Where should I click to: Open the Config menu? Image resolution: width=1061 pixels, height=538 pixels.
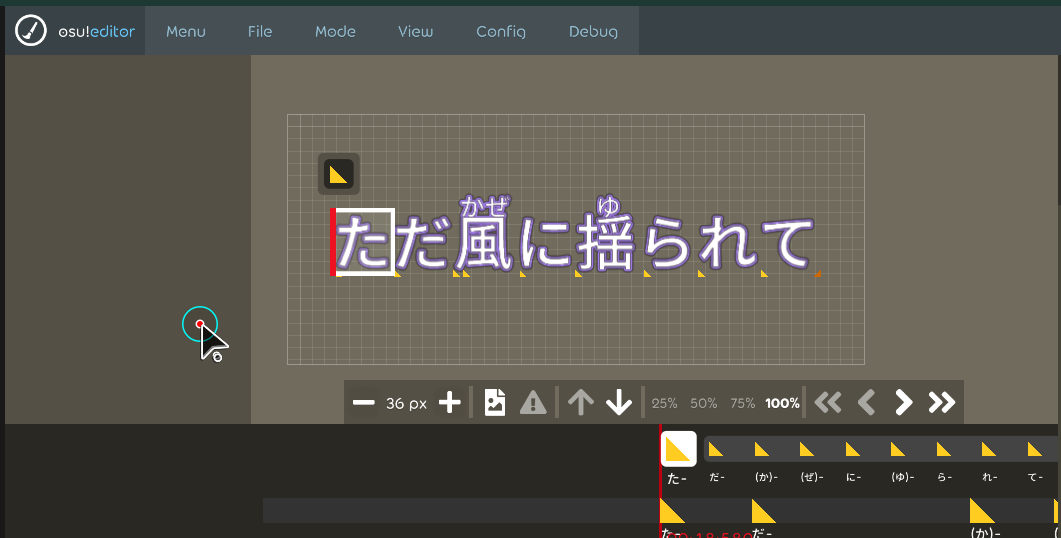coord(500,31)
